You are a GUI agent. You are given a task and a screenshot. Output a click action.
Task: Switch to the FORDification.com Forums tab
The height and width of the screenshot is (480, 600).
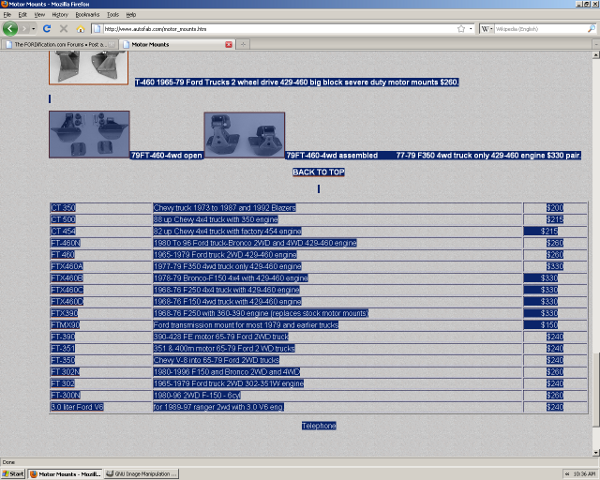[x=60, y=44]
